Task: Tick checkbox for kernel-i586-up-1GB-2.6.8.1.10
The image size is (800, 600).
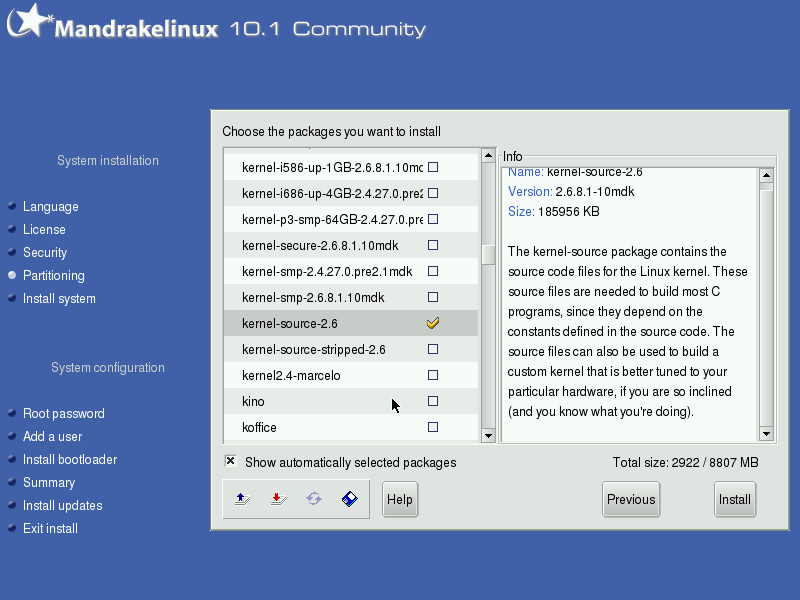Action: tap(433, 167)
